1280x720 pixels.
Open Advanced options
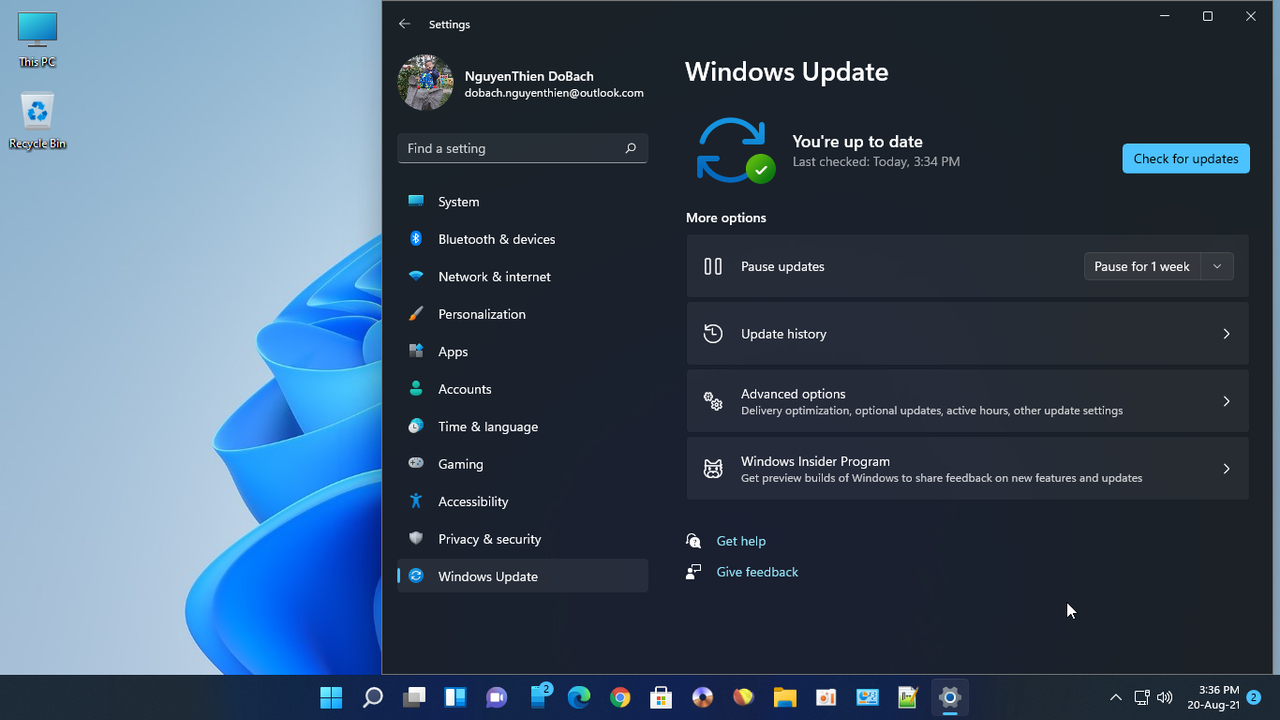[x=967, y=401]
